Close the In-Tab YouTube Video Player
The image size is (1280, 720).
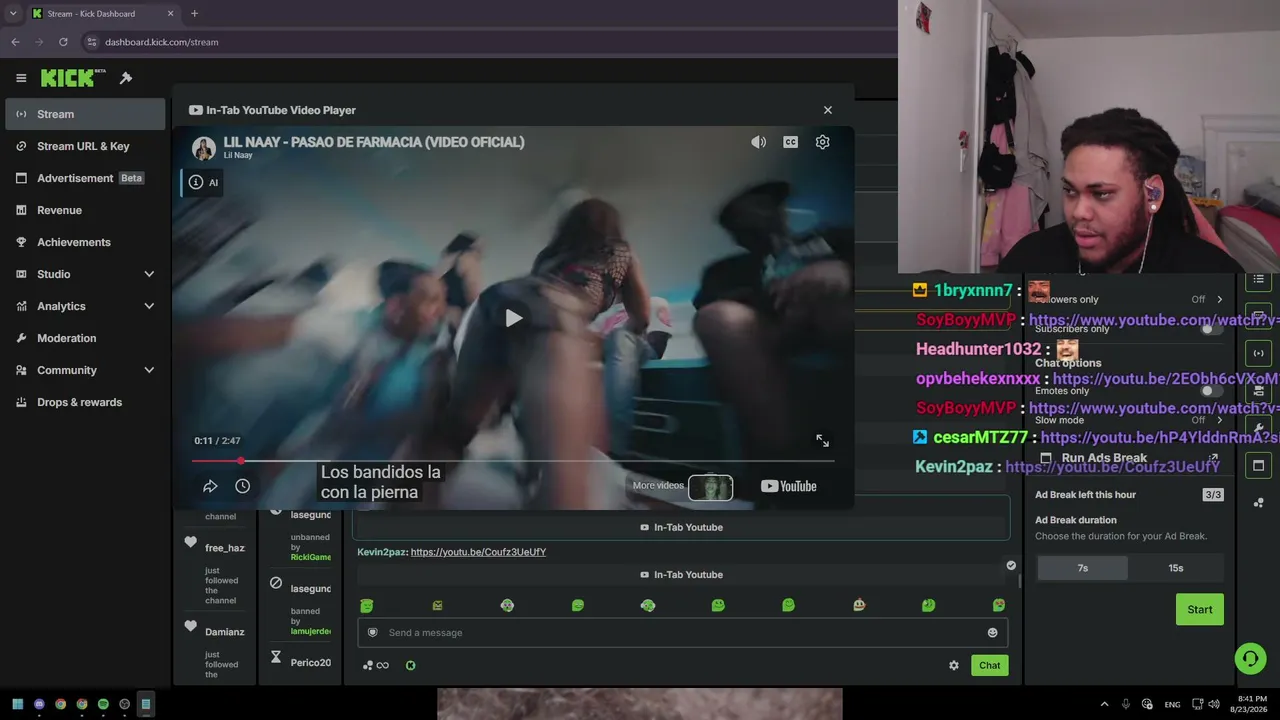[827, 110]
